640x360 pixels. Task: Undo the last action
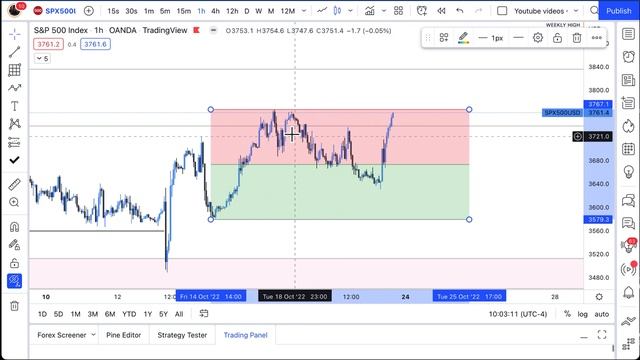click(x=460, y=11)
